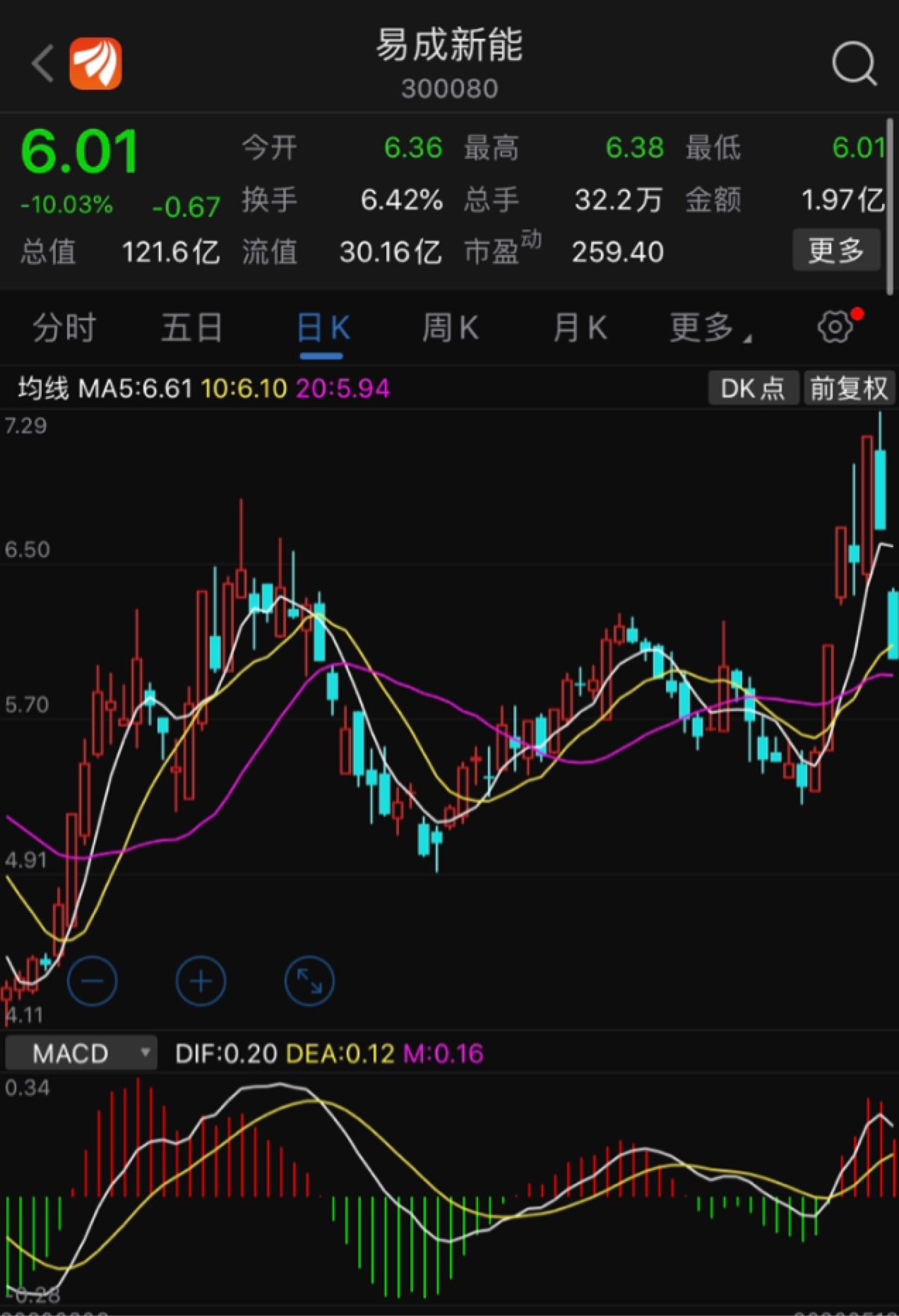Screen dimensions: 899x1316
Task: Tap the MA5:6.61 moving average label
Action: 135,388
